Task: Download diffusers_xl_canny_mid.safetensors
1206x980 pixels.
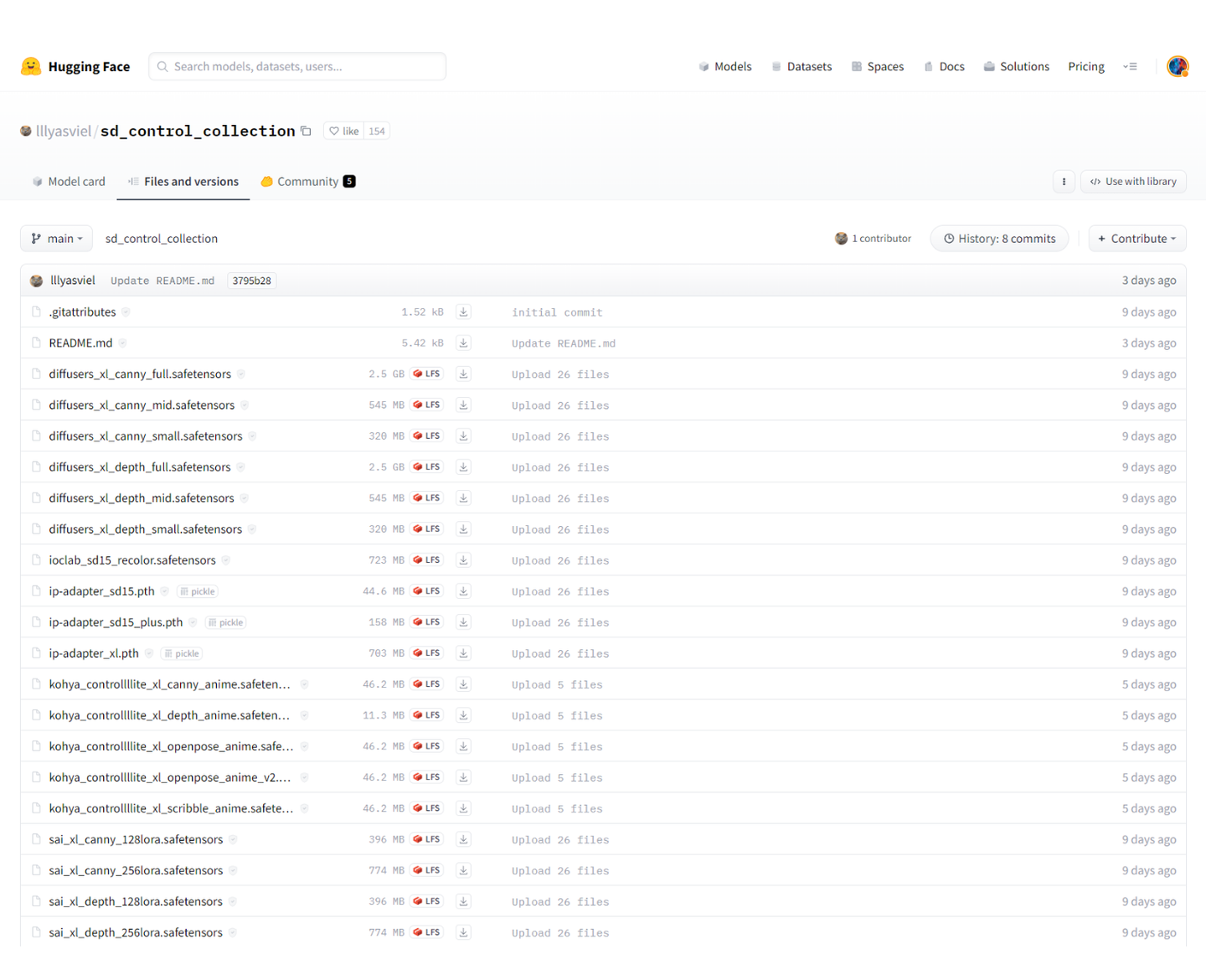Action: pos(463,405)
